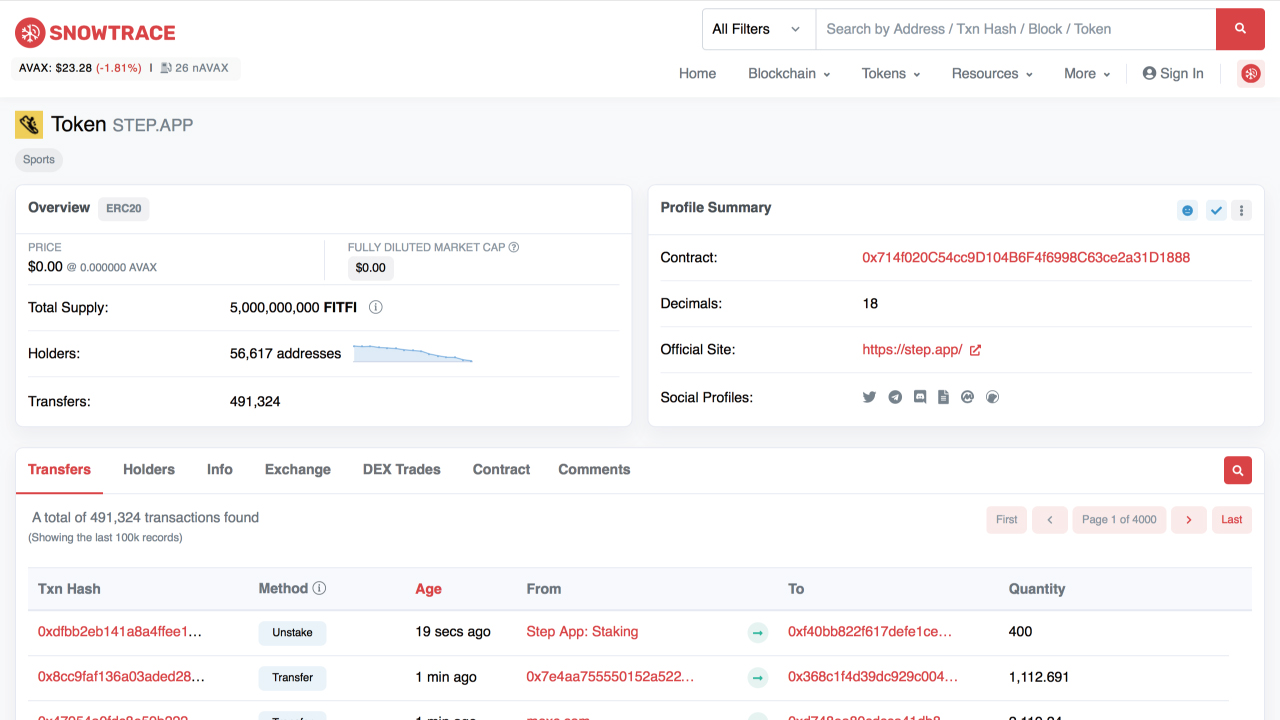Image resolution: width=1280 pixels, height=720 pixels.
Task: Click the holders trend sparkline chart
Action: point(412,353)
